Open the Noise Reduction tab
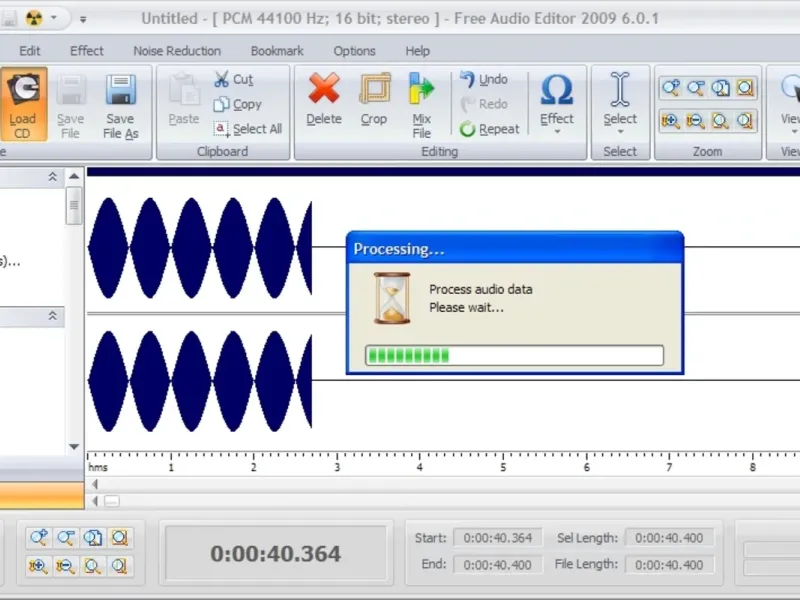Viewport: 800px width, 600px height. 177,51
